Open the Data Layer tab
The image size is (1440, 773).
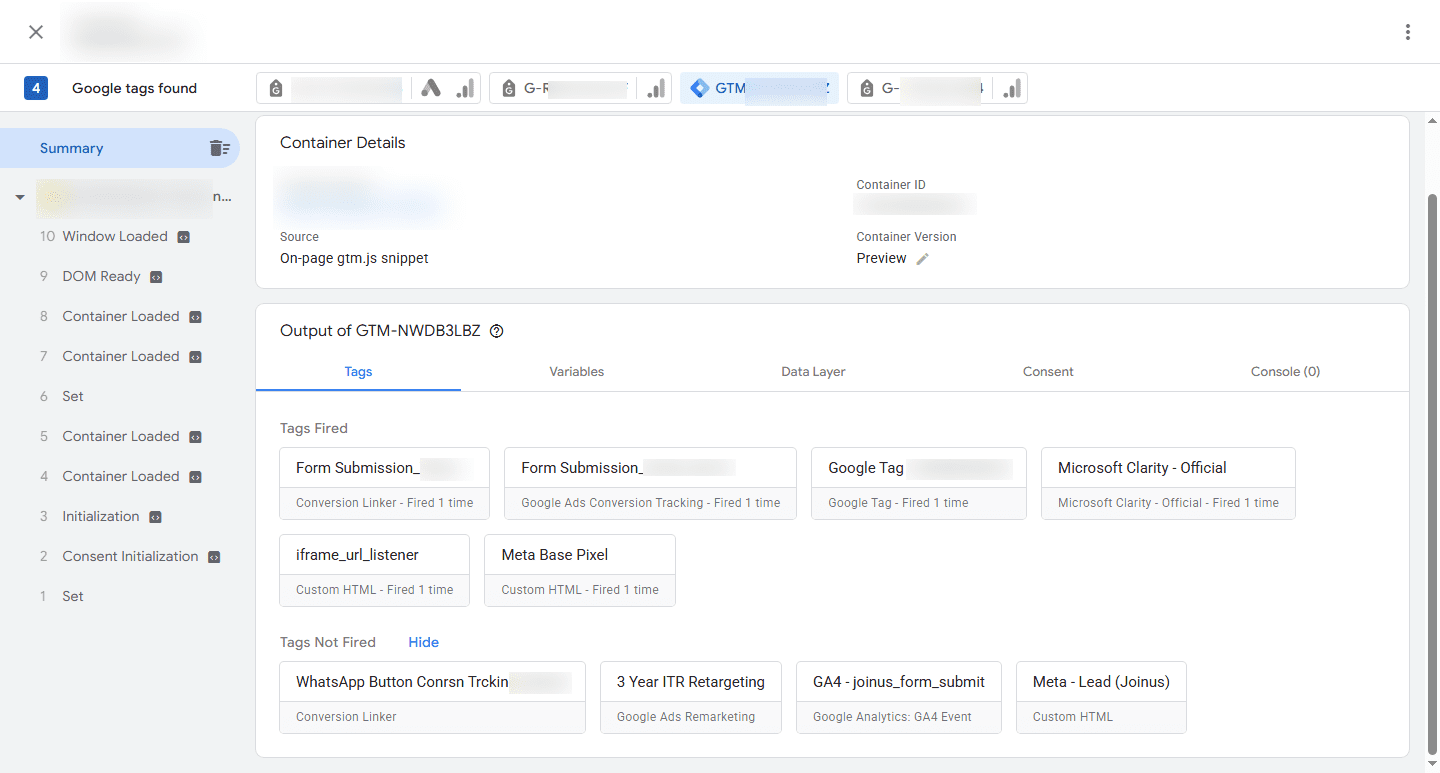(813, 371)
